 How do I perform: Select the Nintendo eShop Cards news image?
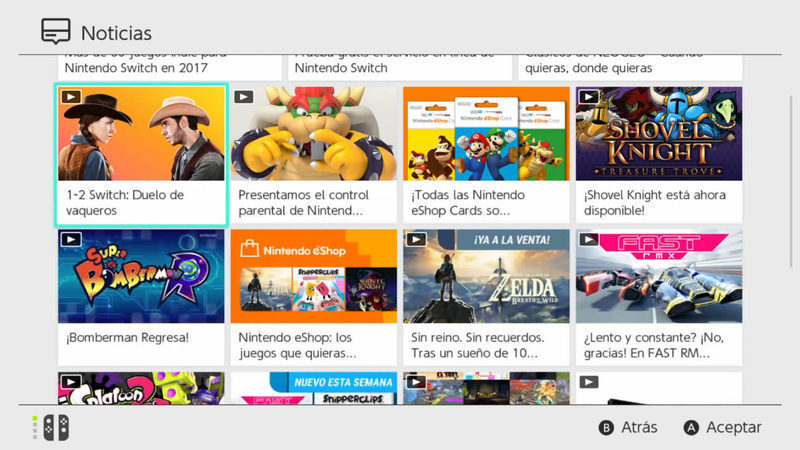[x=486, y=133]
